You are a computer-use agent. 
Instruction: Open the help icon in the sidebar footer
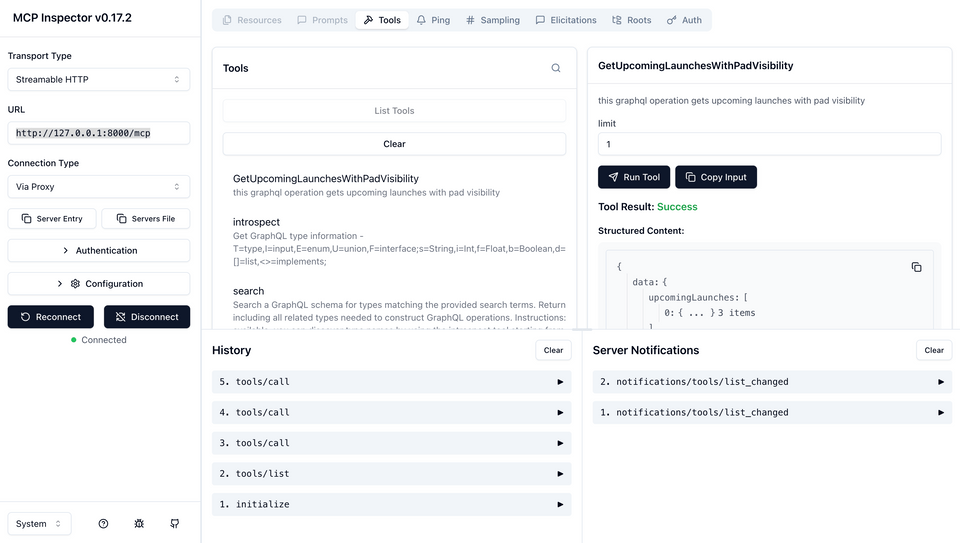tap(103, 524)
